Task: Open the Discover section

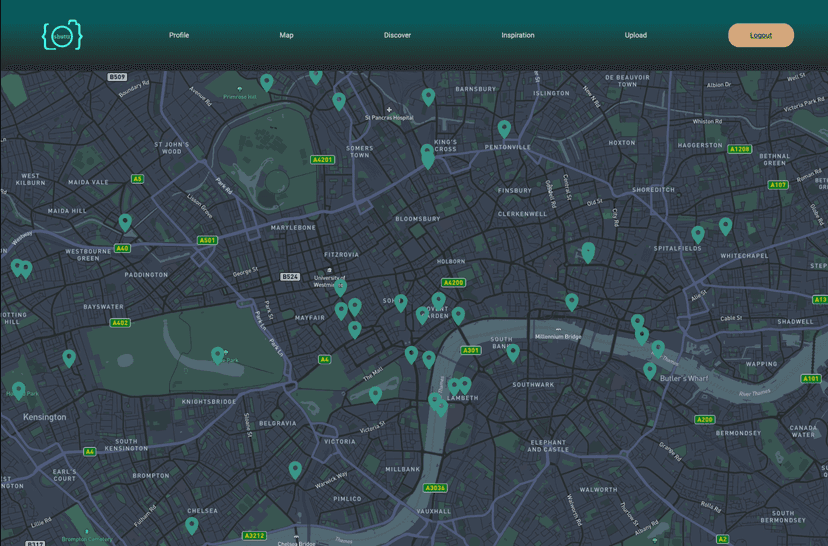Action: [x=397, y=35]
